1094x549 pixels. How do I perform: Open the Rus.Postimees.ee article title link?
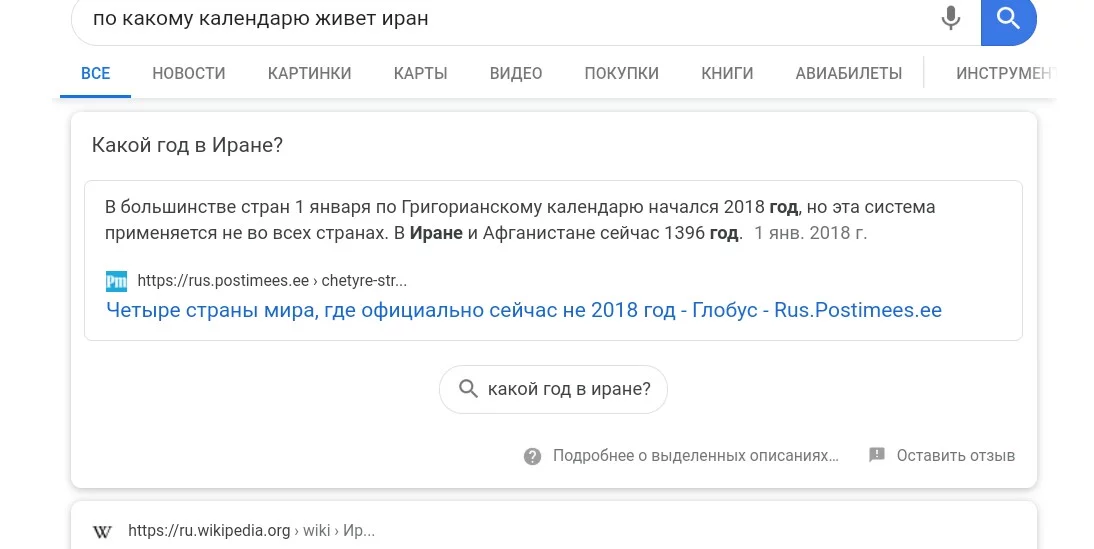(524, 310)
